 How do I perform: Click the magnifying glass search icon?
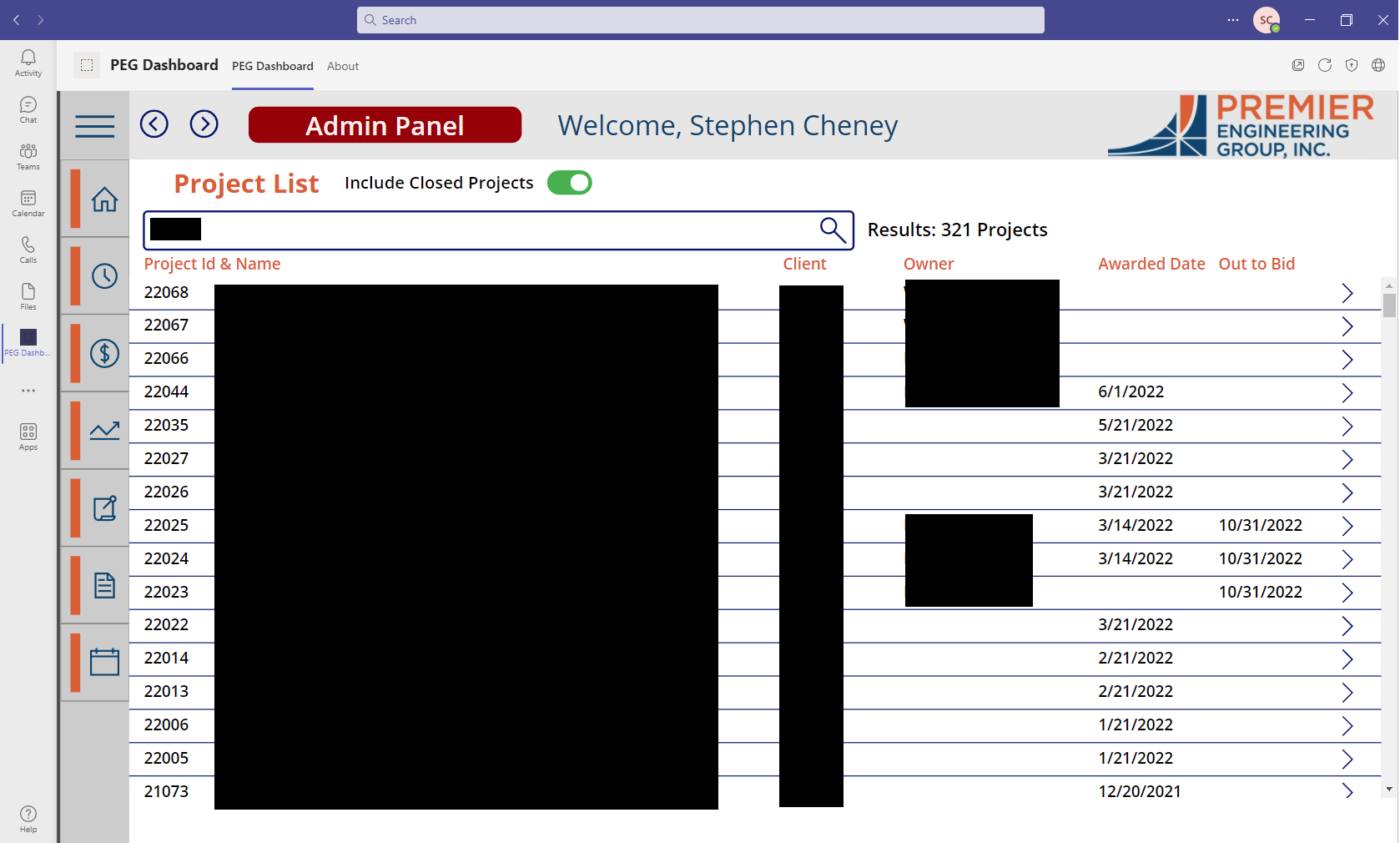pyautogui.click(x=832, y=230)
